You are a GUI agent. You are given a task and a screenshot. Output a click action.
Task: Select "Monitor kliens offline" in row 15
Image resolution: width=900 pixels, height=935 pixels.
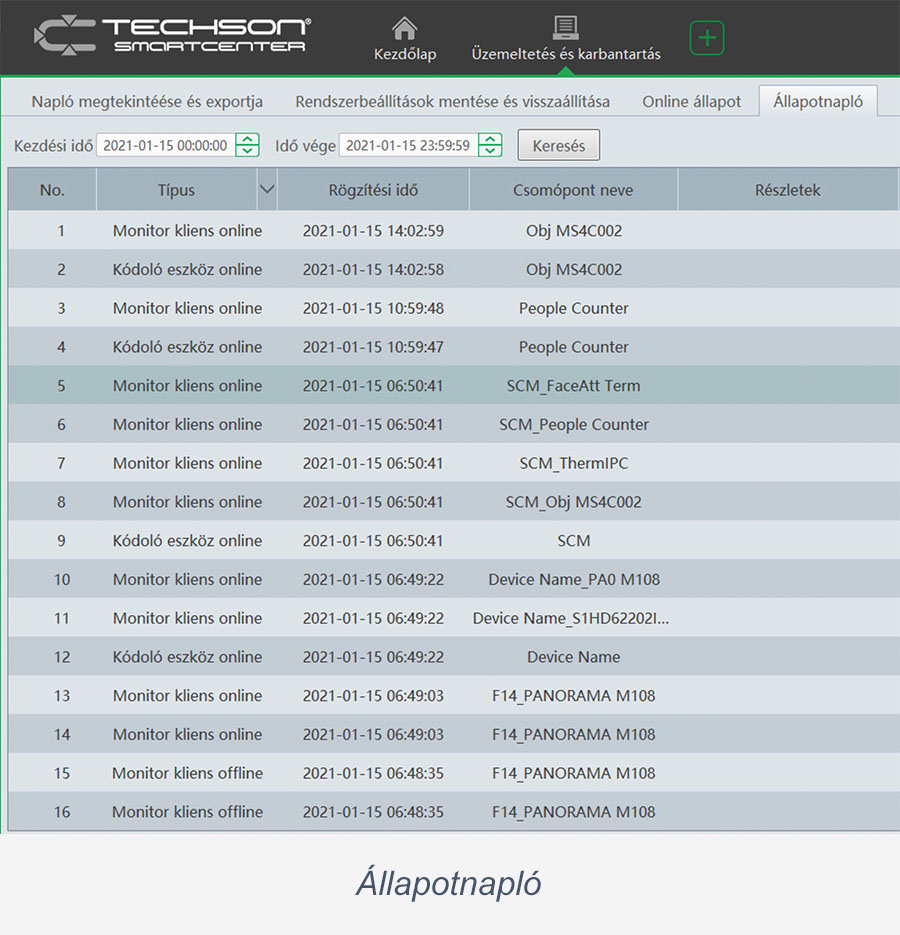tap(187, 773)
